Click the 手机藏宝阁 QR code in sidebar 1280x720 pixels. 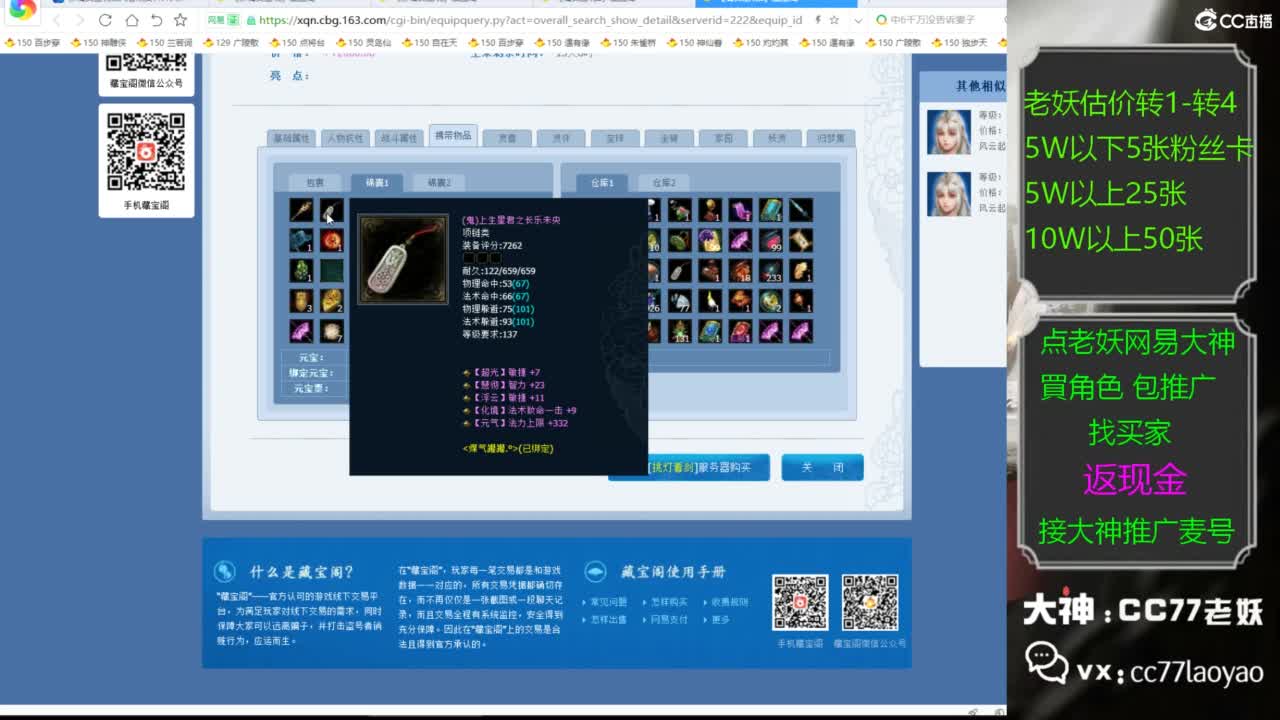[146, 151]
